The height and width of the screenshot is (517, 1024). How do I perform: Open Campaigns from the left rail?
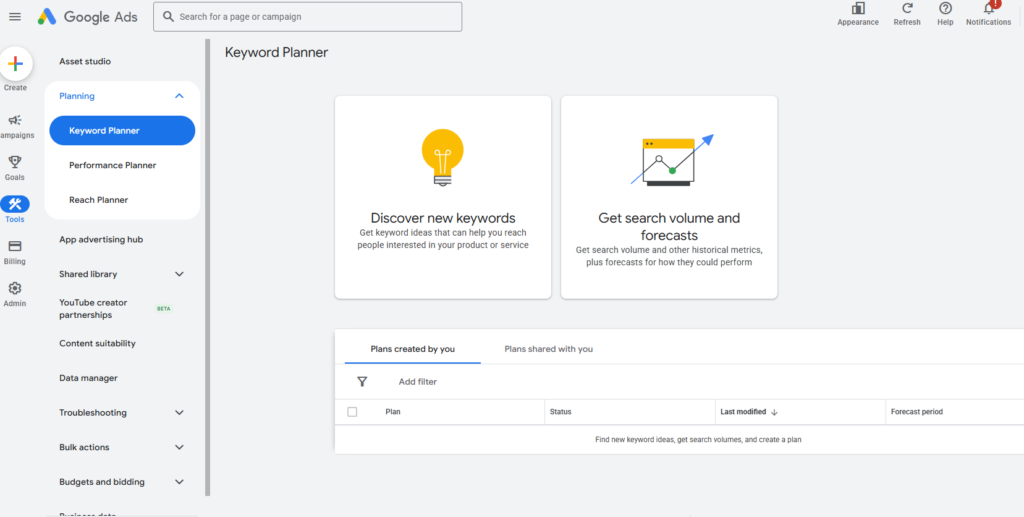(15, 120)
